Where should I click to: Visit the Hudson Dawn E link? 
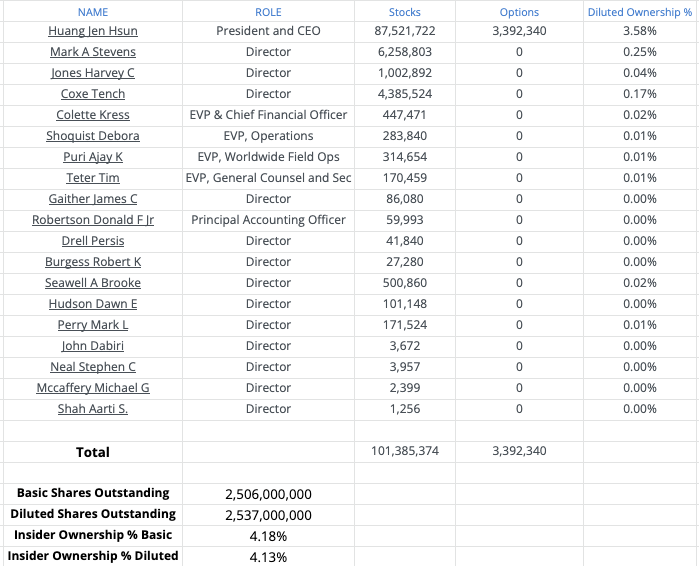(x=93, y=304)
